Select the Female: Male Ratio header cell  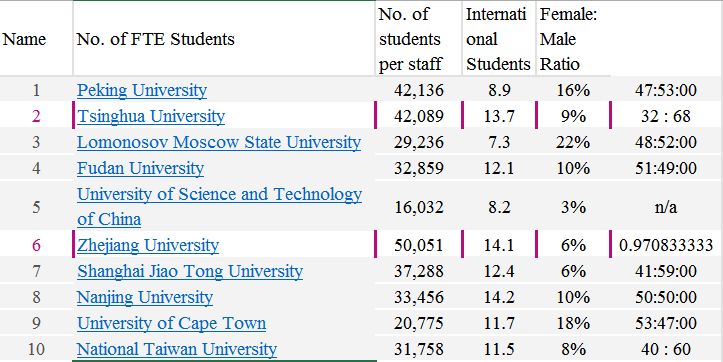coord(573,39)
